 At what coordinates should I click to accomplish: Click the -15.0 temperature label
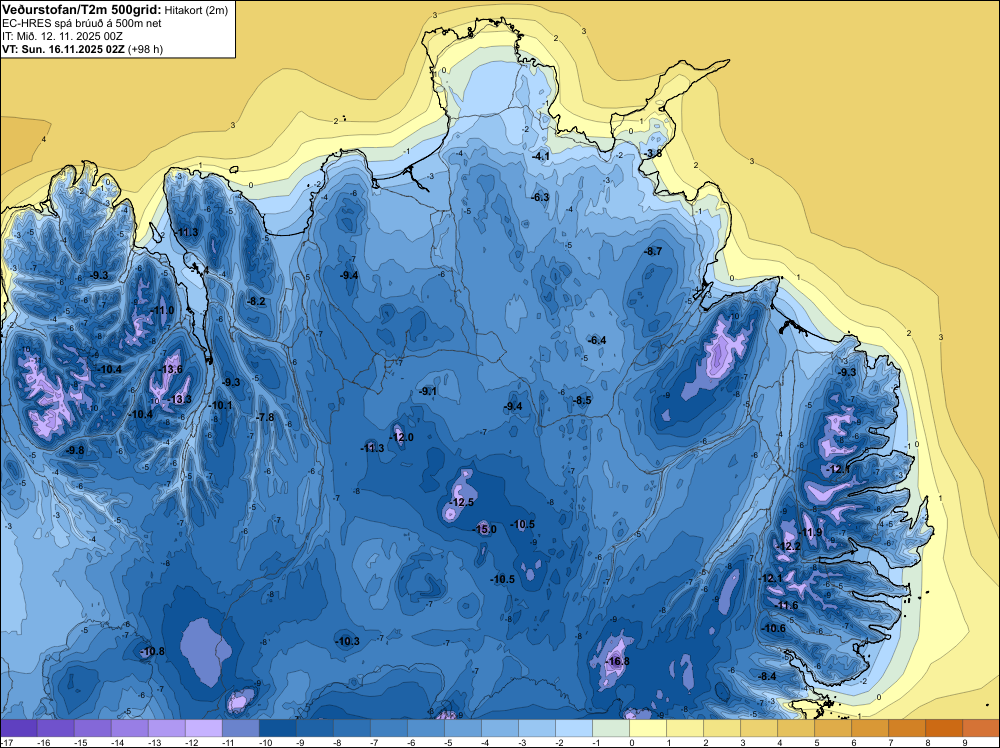coord(484,529)
